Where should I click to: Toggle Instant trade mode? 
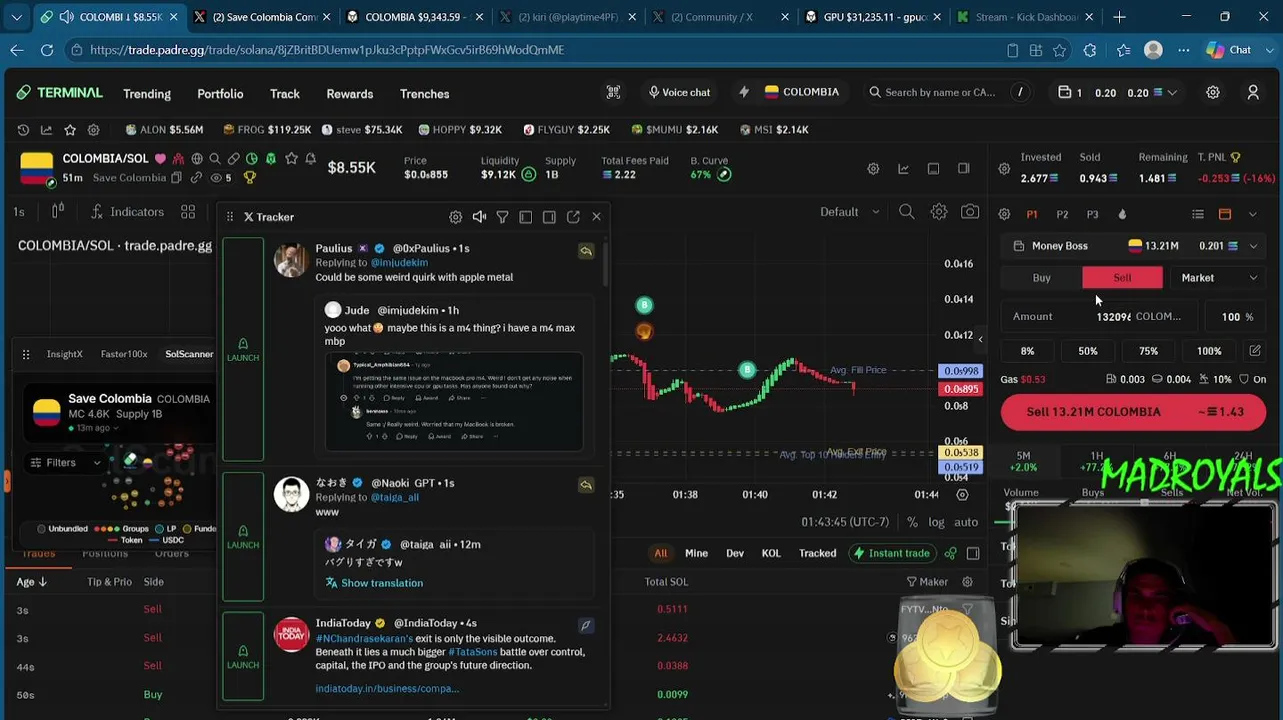(890, 553)
